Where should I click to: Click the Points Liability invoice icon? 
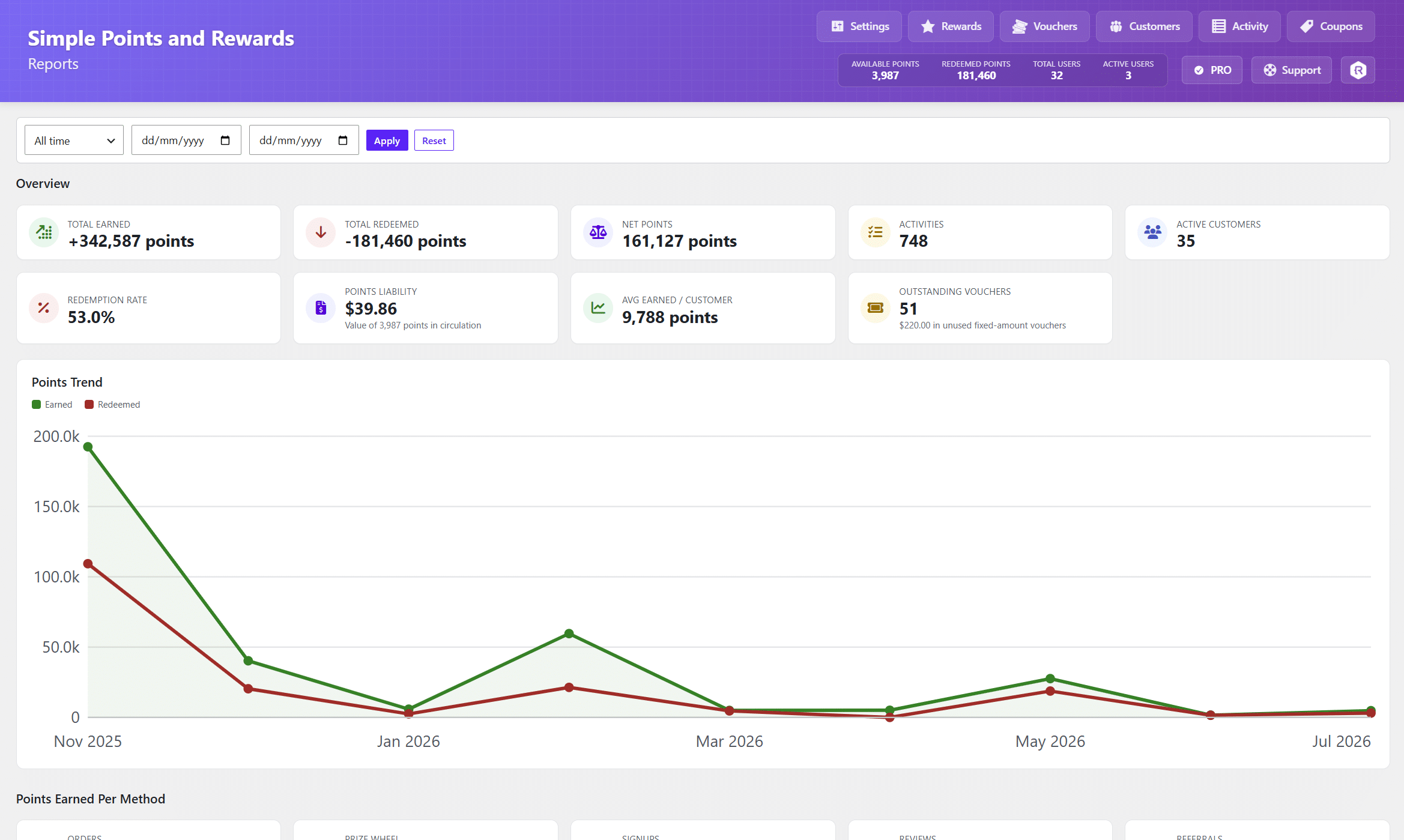321,308
